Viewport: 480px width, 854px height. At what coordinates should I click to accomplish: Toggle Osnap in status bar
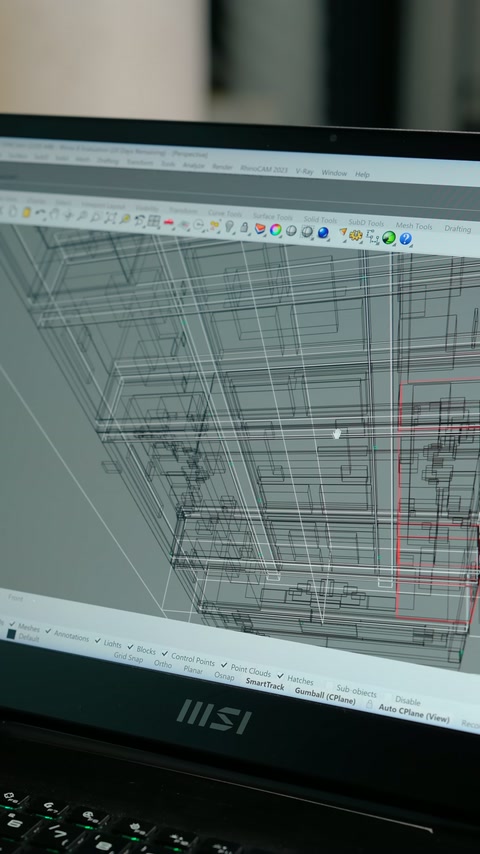coord(224,676)
